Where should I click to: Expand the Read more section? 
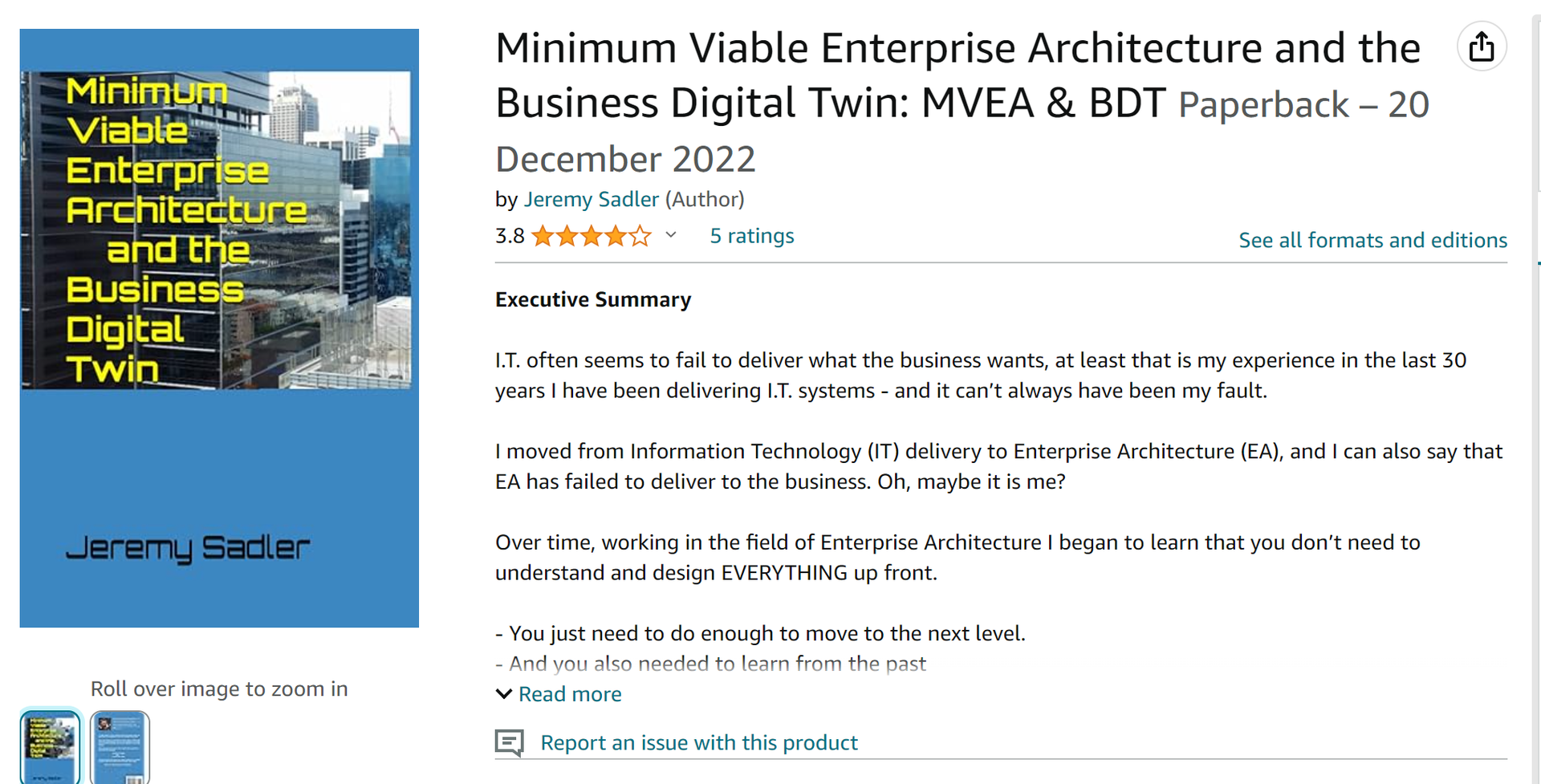pos(570,693)
